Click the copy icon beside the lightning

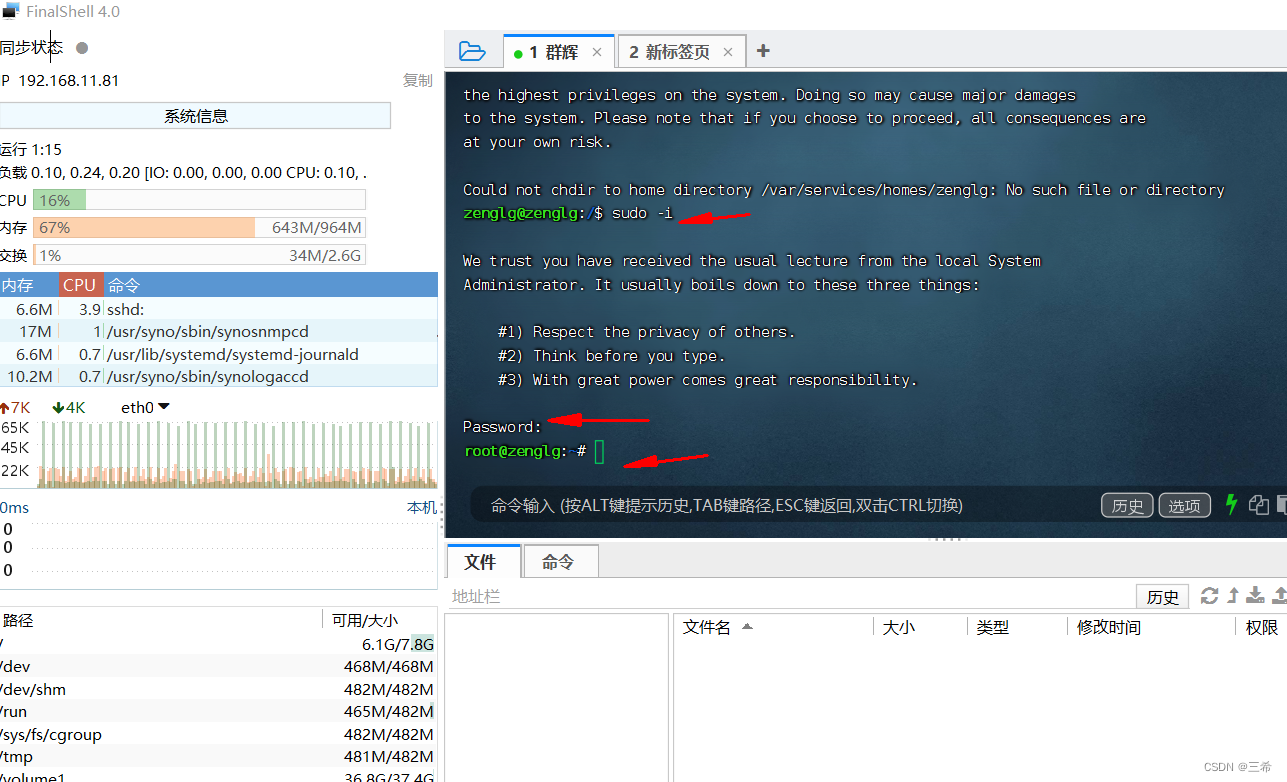pyautogui.click(x=1258, y=505)
